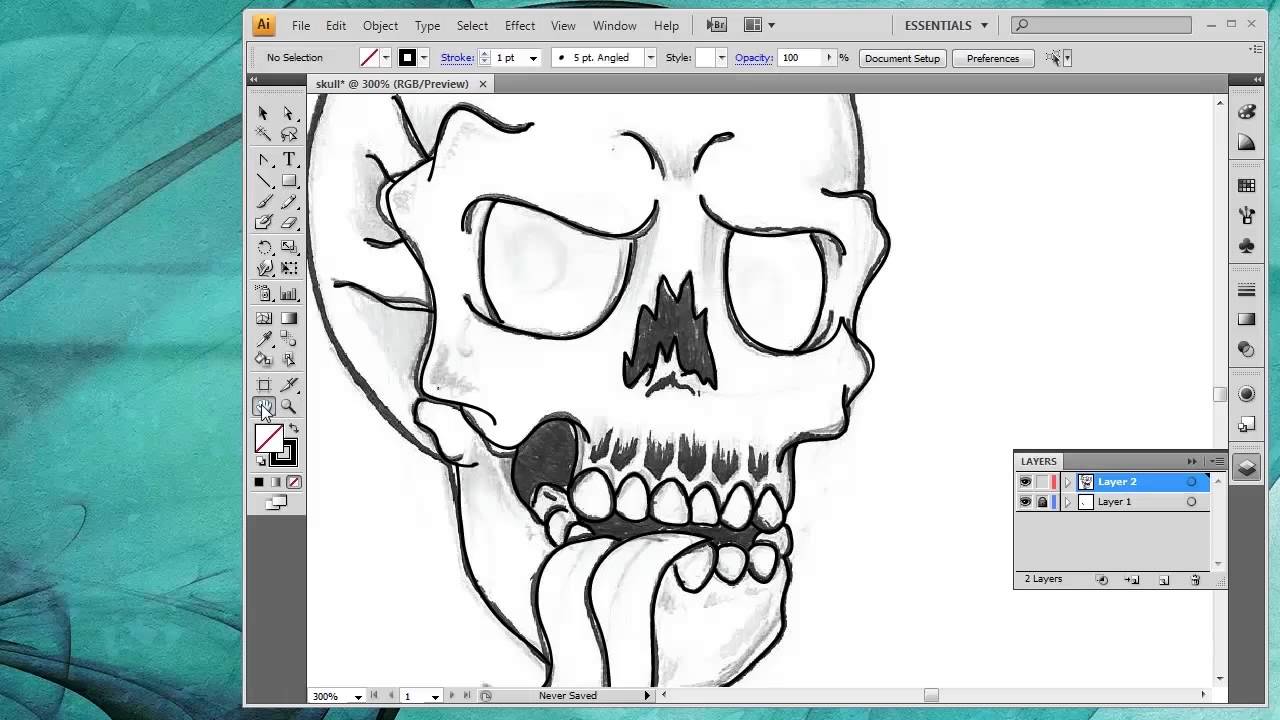Open the brush definition dropdown showing 5 pt. Angled
Image resolution: width=1280 pixels, height=720 pixels.
pos(651,58)
